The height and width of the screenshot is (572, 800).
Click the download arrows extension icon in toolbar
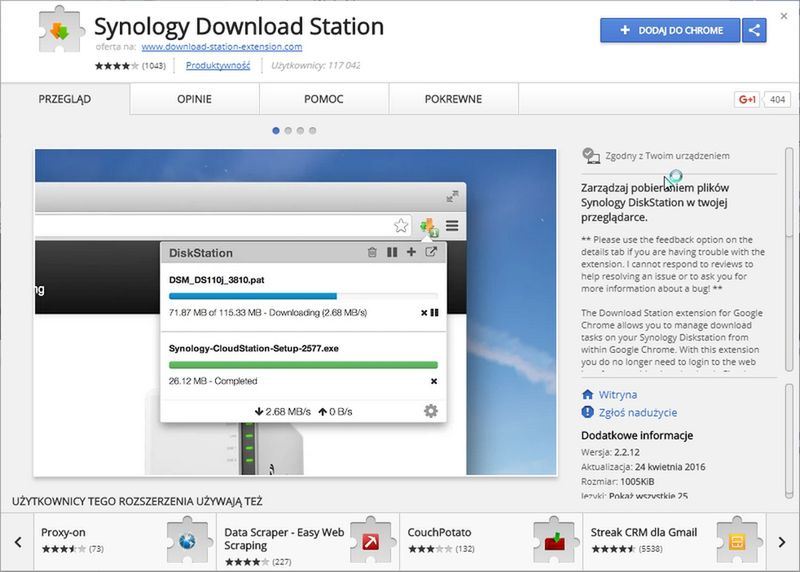(x=429, y=227)
